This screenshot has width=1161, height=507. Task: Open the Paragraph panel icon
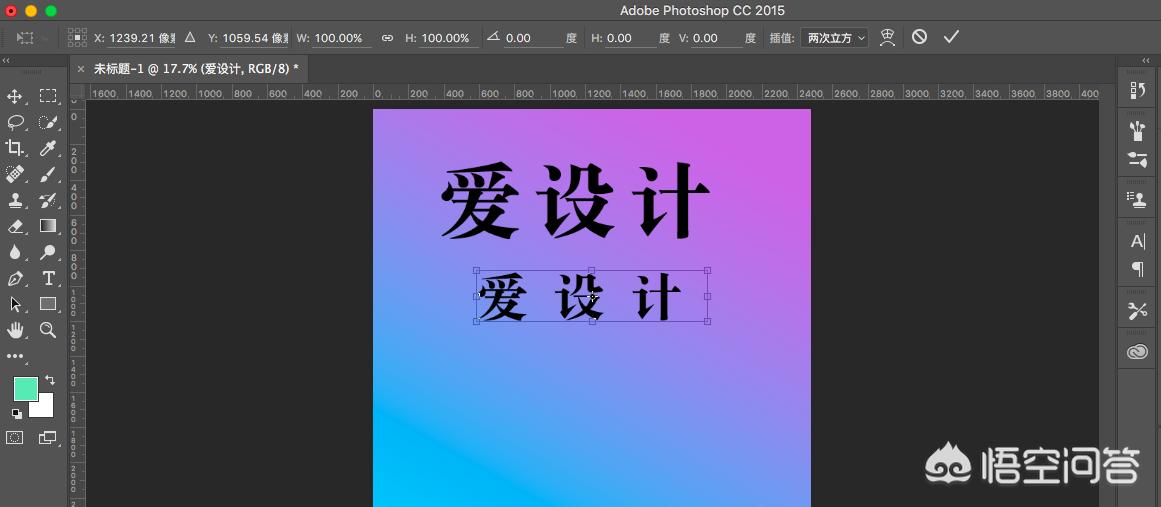1137,269
